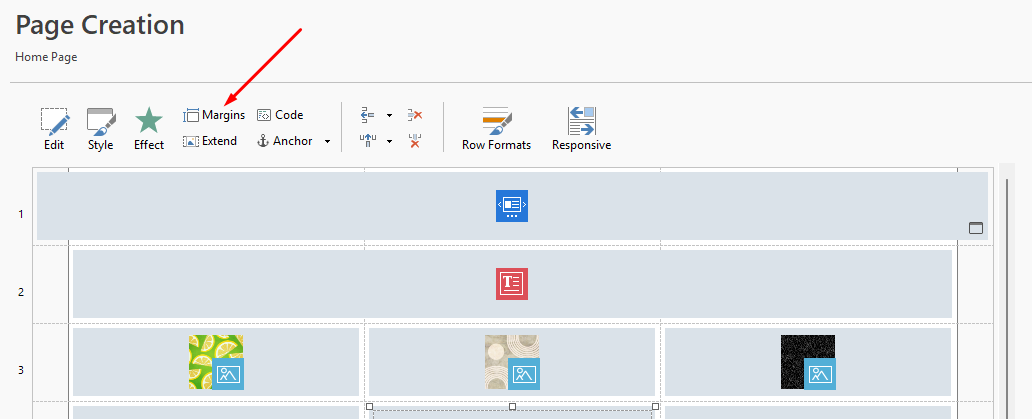Click the insert column icon
Viewport: 1032px width, 419px height.
point(367,141)
